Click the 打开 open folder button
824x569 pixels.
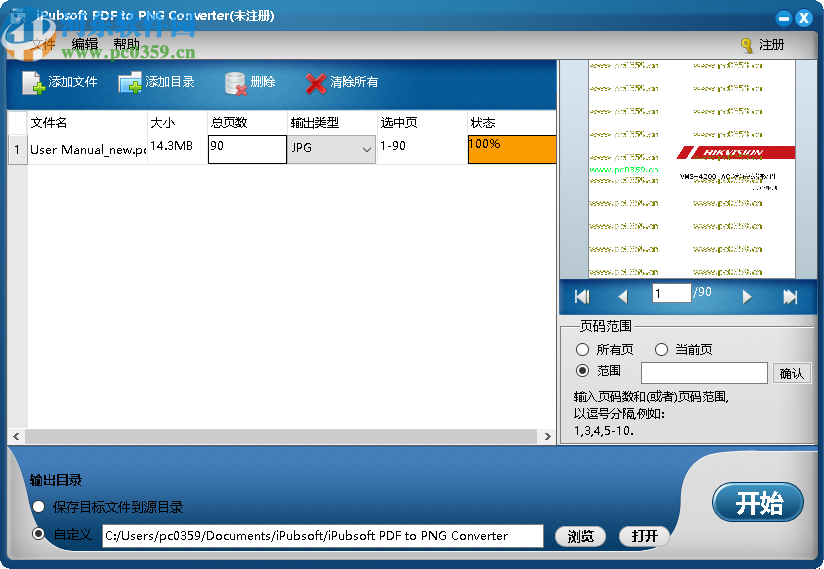[x=644, y=536]
